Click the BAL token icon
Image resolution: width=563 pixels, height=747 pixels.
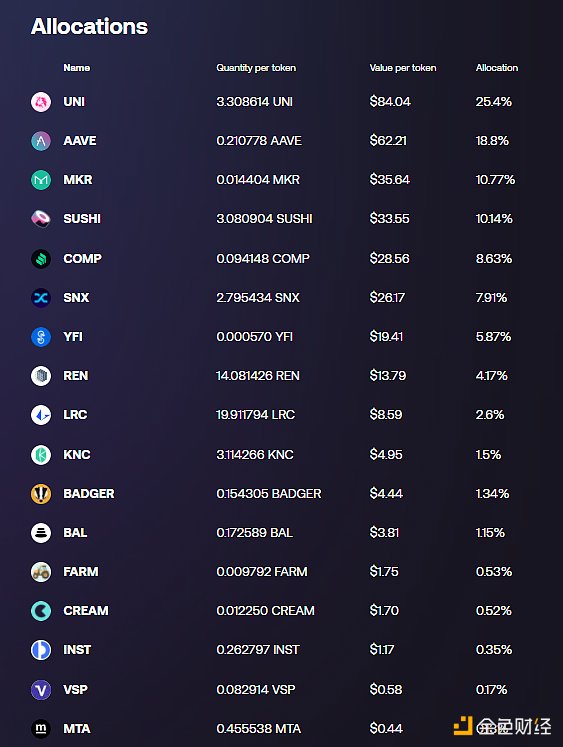(41, 533)
